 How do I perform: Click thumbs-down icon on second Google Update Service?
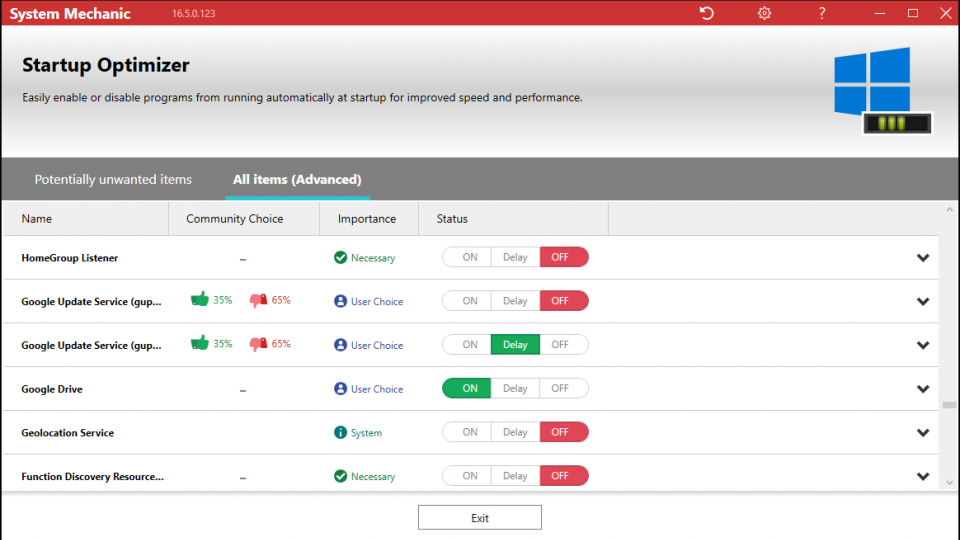[x=258, y=344]
